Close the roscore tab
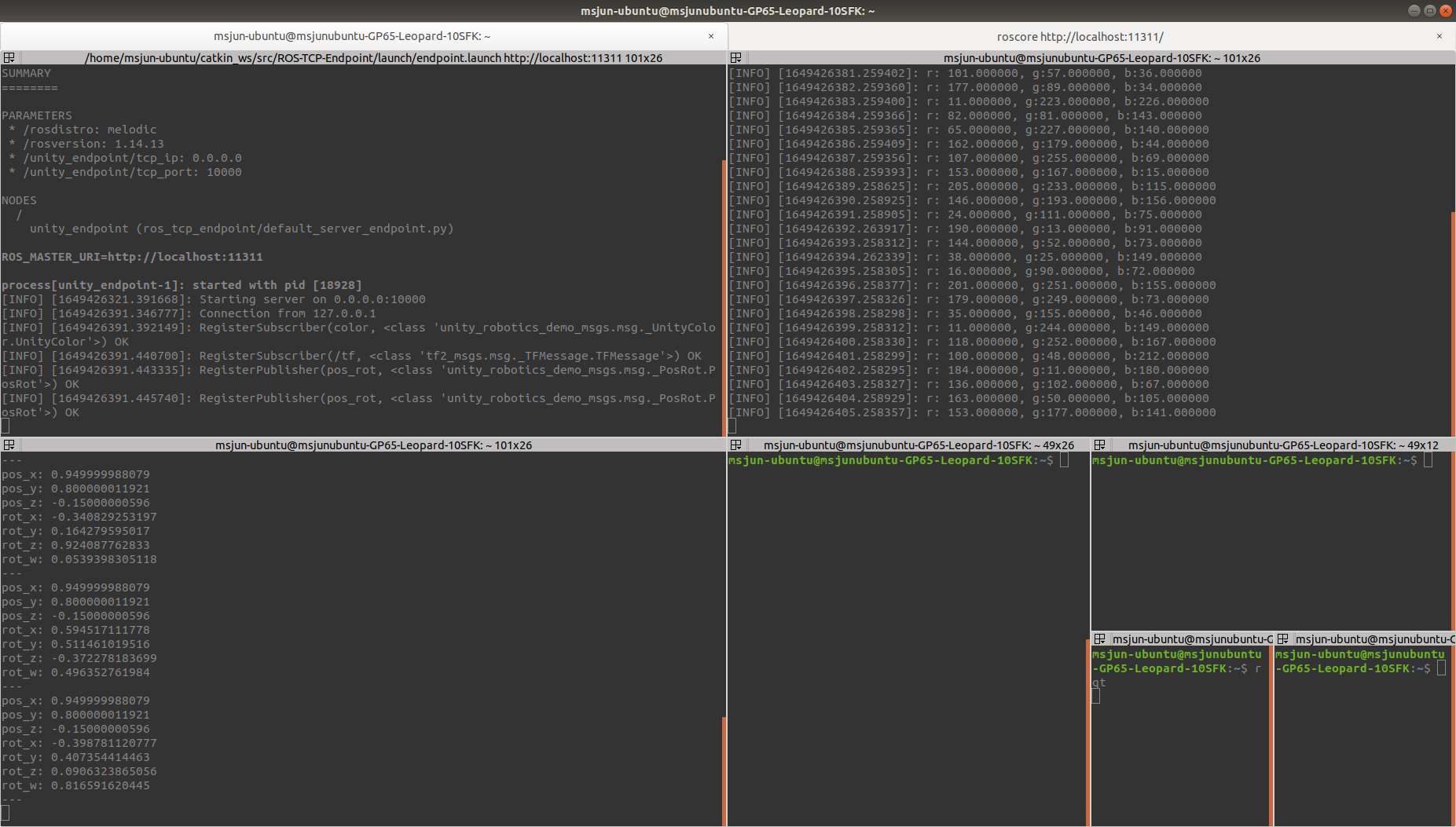1456x827 pixels. pos(1439,36)
